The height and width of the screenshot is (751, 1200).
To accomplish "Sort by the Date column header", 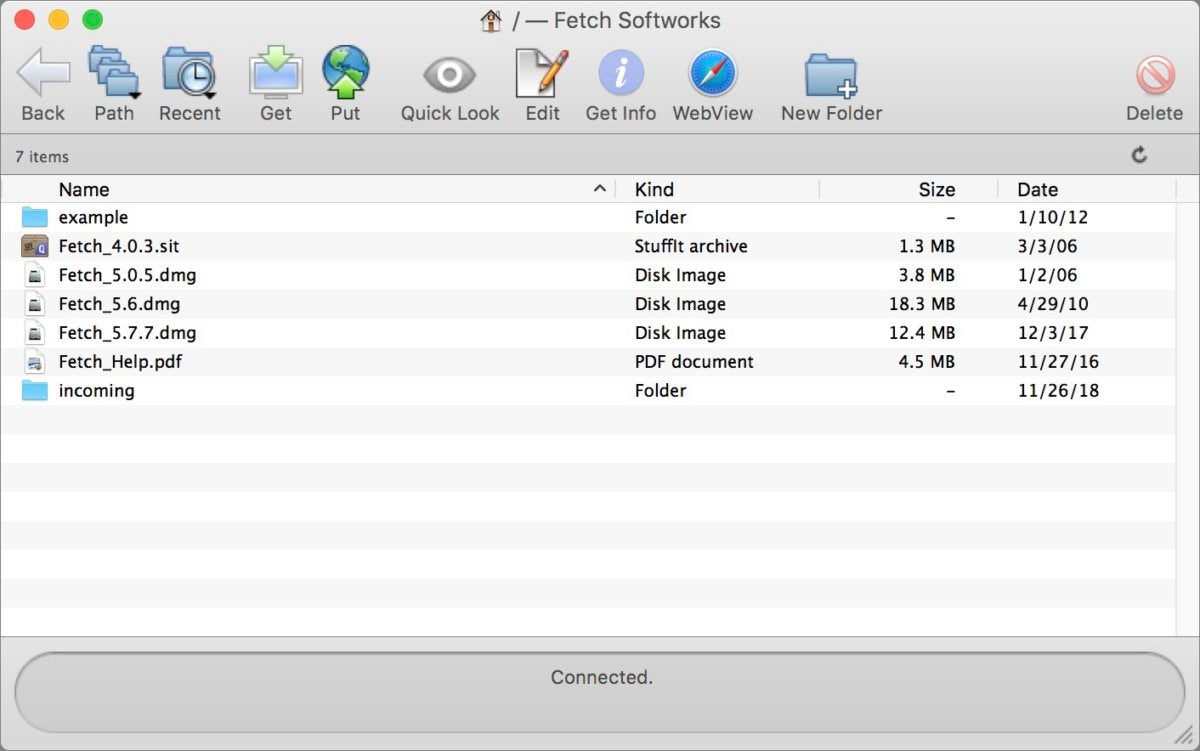I will 1037,189.
